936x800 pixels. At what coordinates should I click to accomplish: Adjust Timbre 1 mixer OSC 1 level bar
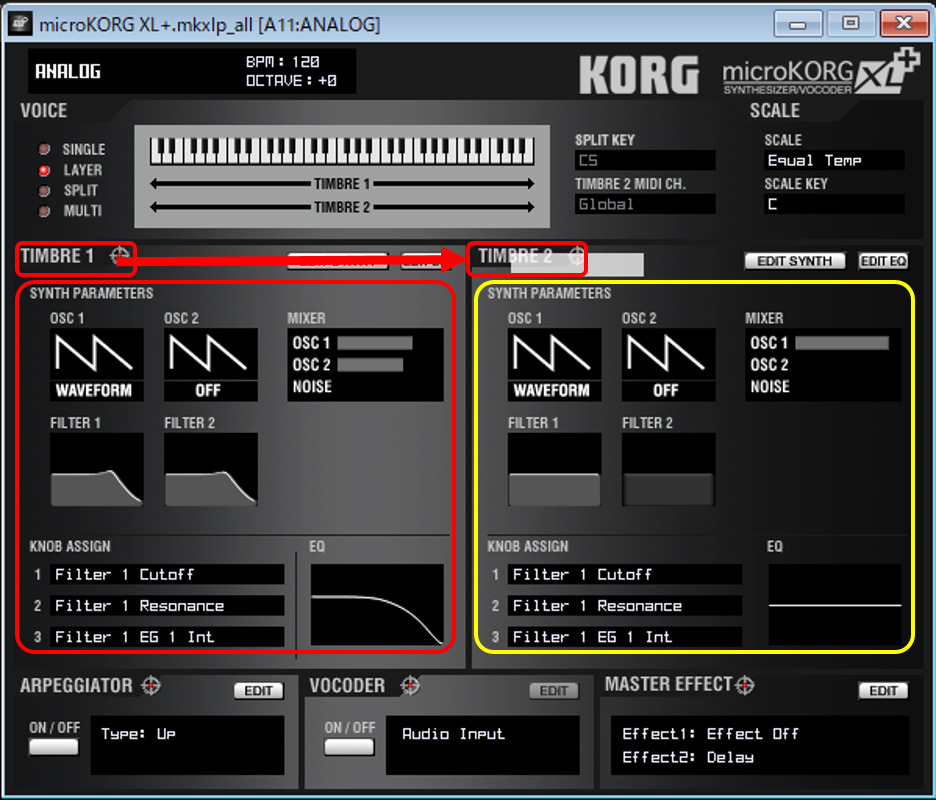click(x=375, y=343)
